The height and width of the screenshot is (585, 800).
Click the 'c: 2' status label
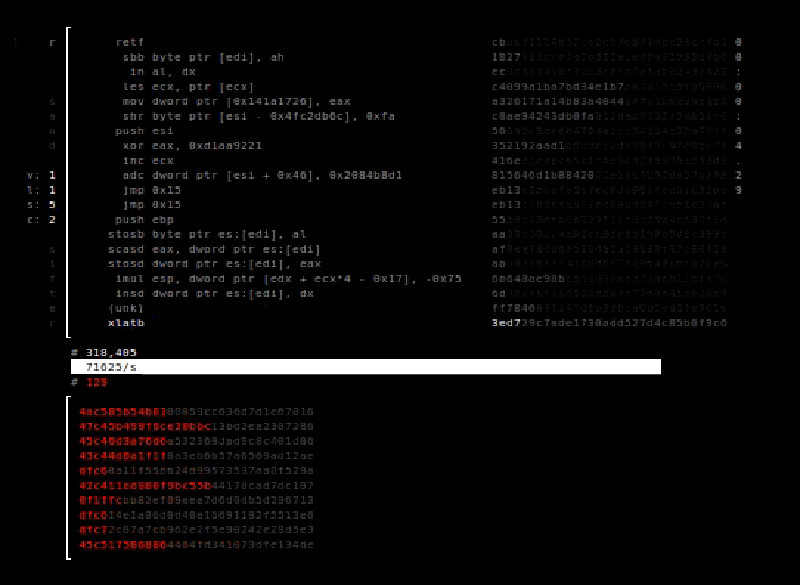click(41, 220)
